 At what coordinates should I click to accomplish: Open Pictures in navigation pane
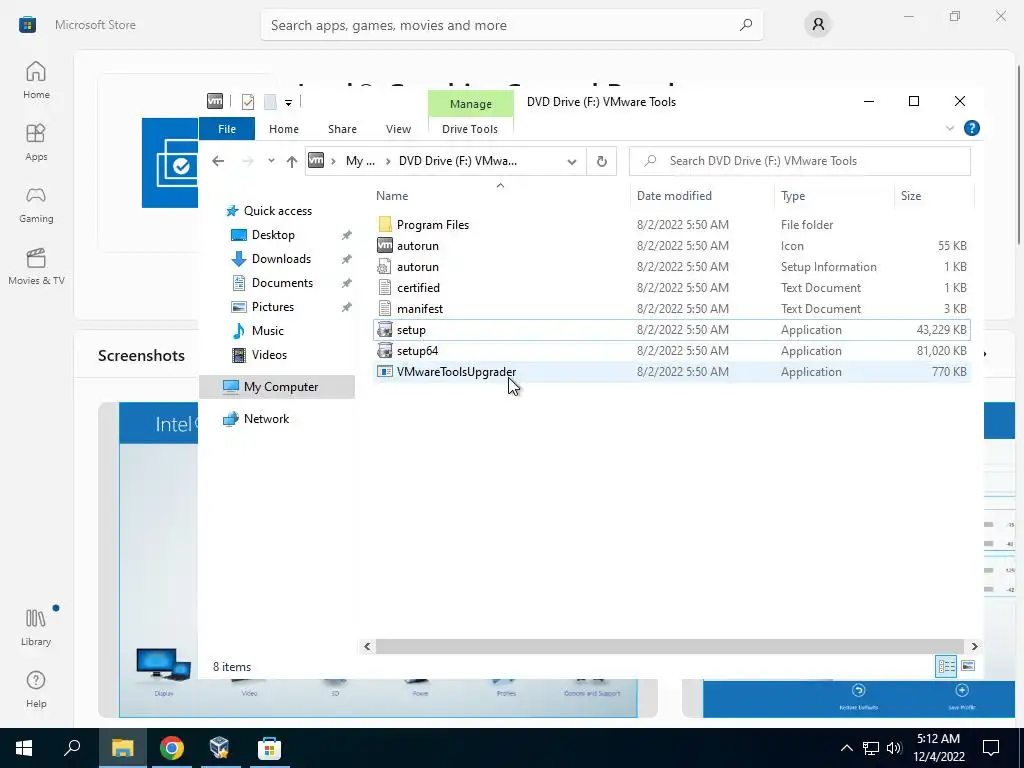click(272, 306)
